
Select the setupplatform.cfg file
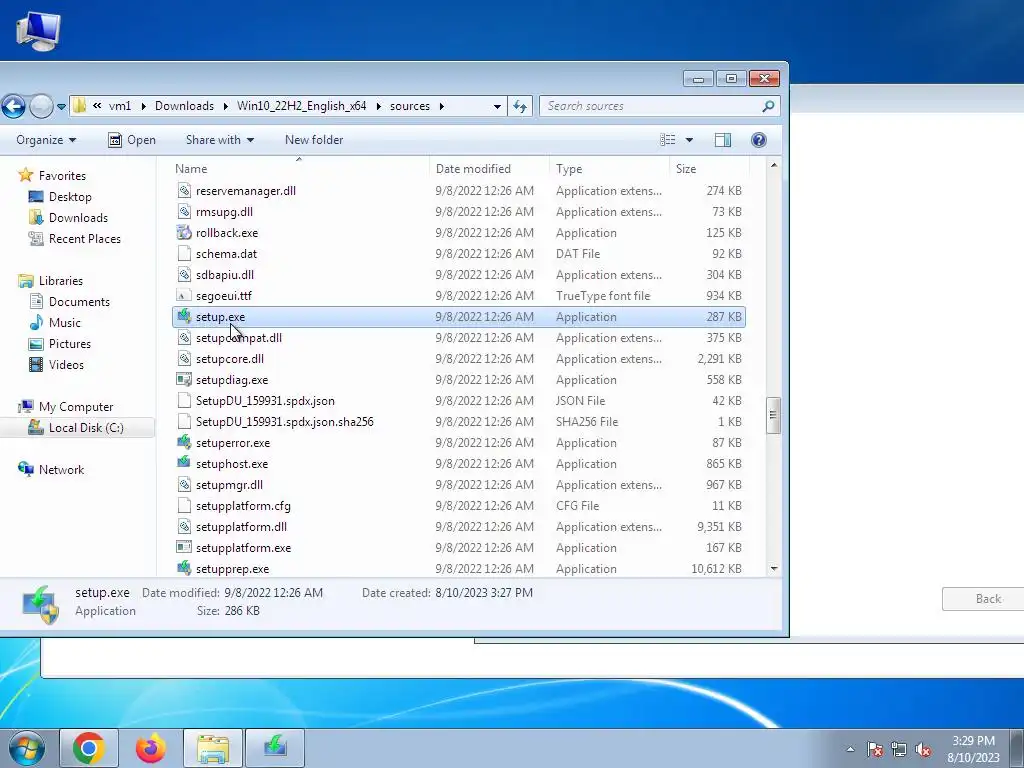pos(243,505)
